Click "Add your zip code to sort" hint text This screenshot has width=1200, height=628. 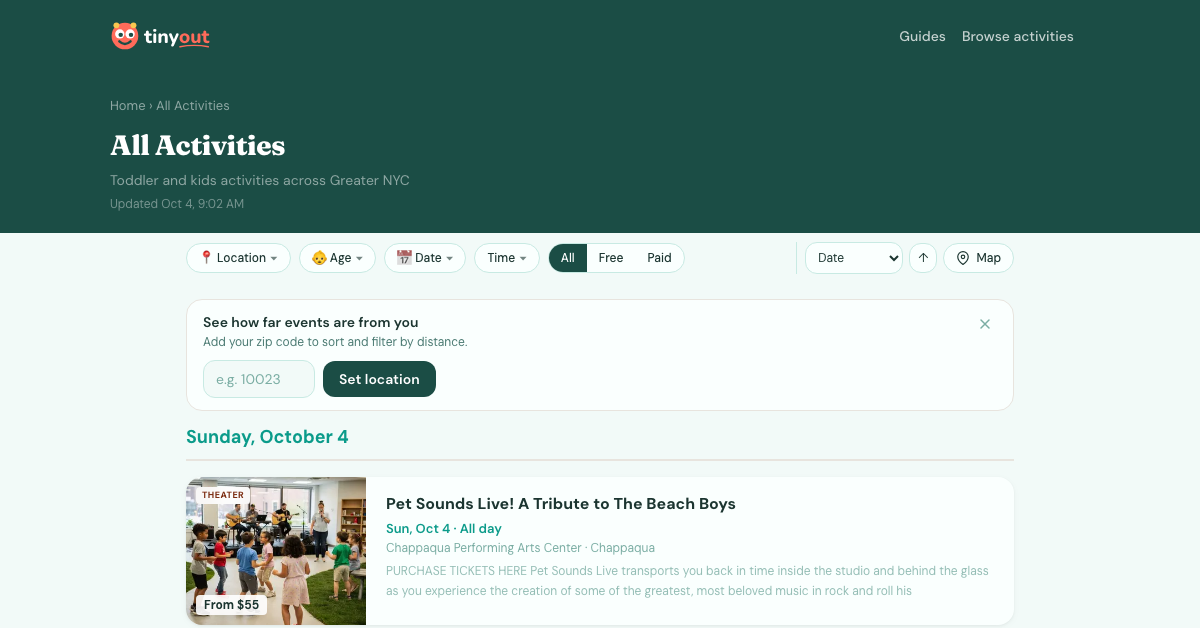click(x=335, y=342)
